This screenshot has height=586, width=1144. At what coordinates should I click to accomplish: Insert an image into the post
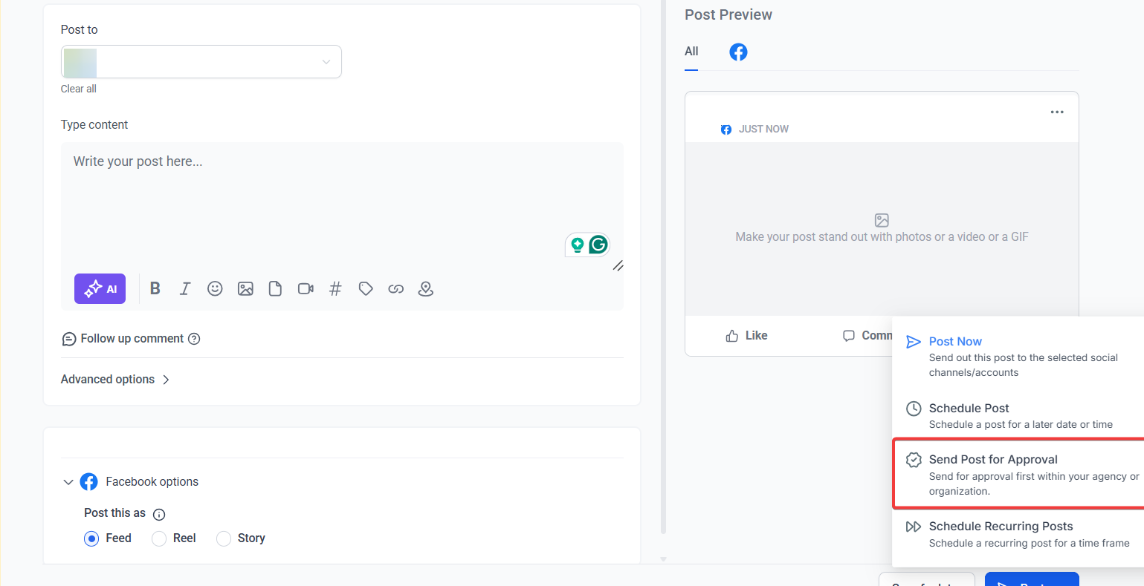coord(245,289)
